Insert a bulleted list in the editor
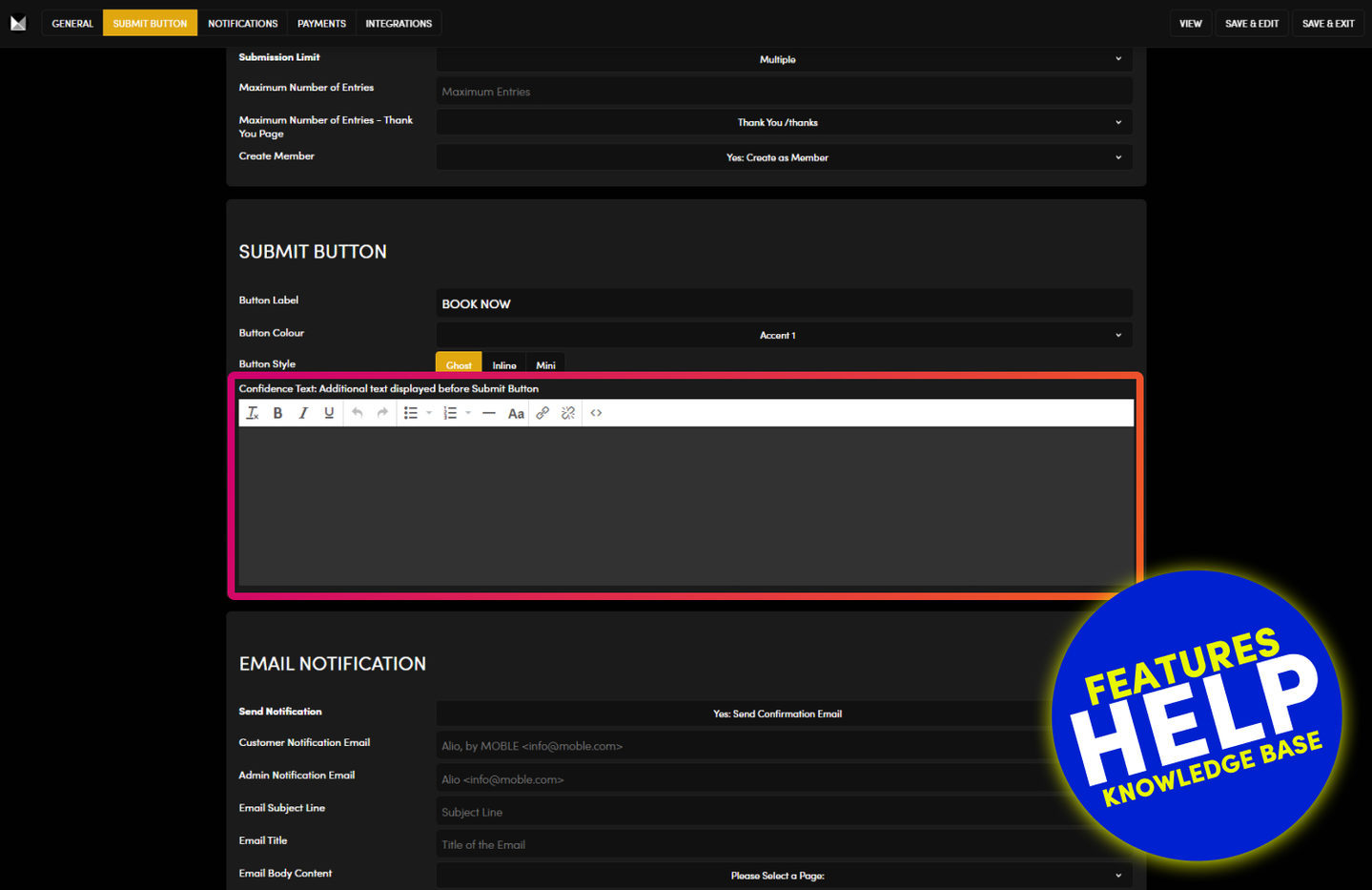The image size is (1372, 890). [x=411, y=413]
